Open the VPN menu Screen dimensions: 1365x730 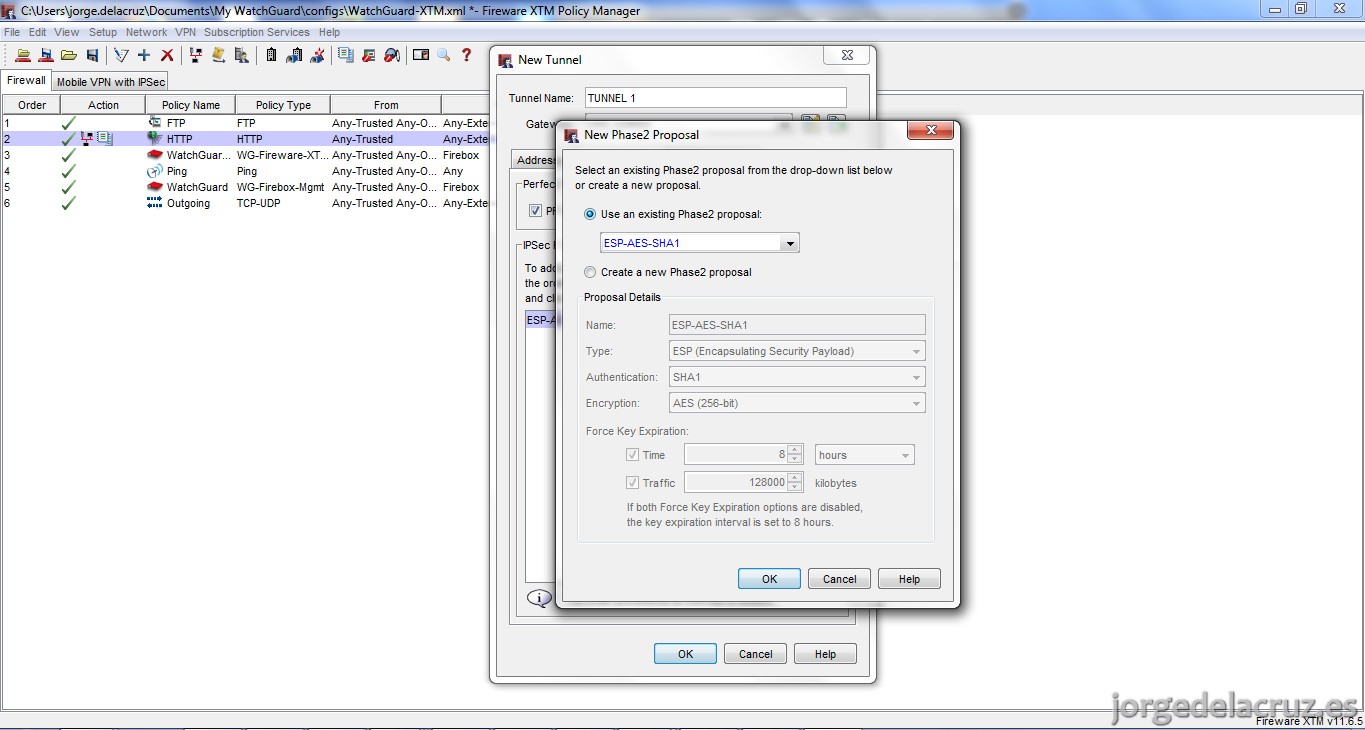186,32
